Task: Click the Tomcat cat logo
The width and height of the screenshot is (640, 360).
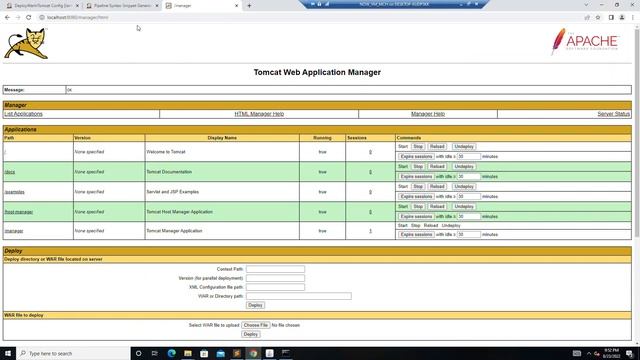Action: (26, 44)
